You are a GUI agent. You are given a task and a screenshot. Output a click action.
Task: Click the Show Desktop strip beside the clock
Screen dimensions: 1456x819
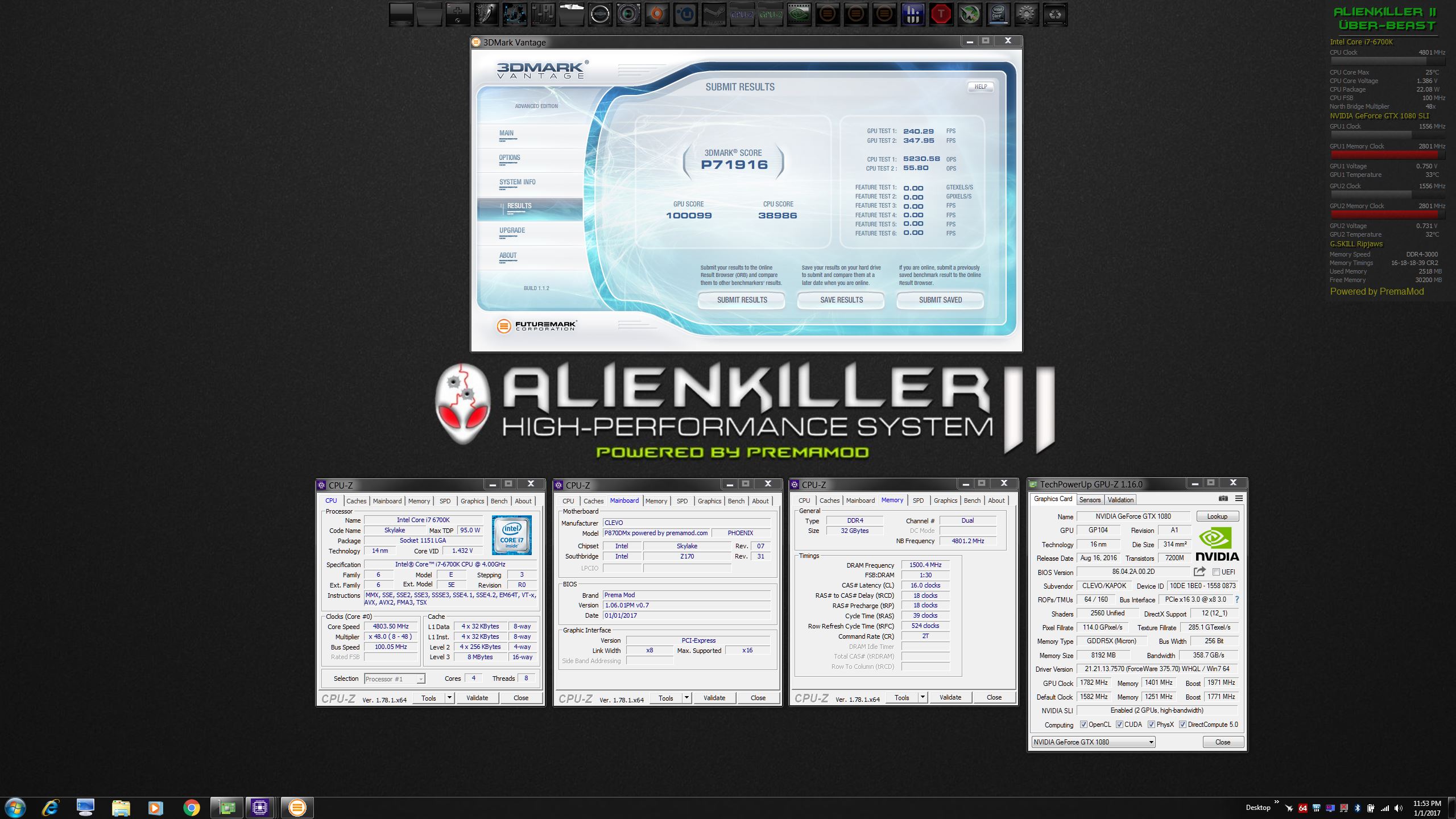[x=1452, y=808]
